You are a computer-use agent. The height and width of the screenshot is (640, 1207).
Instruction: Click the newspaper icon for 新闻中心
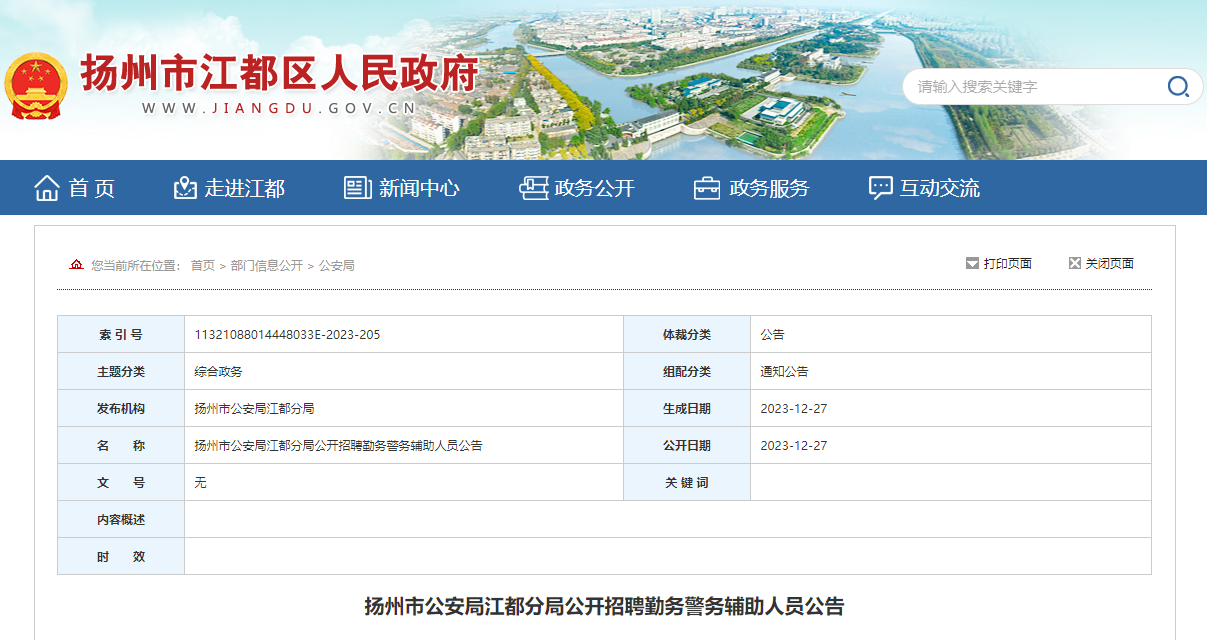point(357,188)
